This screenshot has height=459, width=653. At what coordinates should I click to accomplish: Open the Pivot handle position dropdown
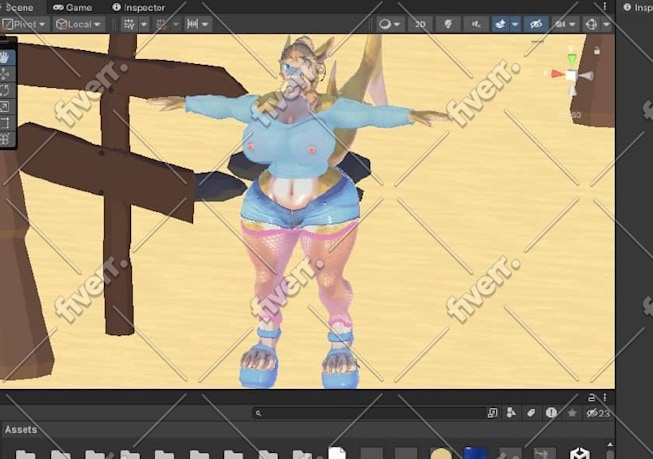click(x=25, y=25)
